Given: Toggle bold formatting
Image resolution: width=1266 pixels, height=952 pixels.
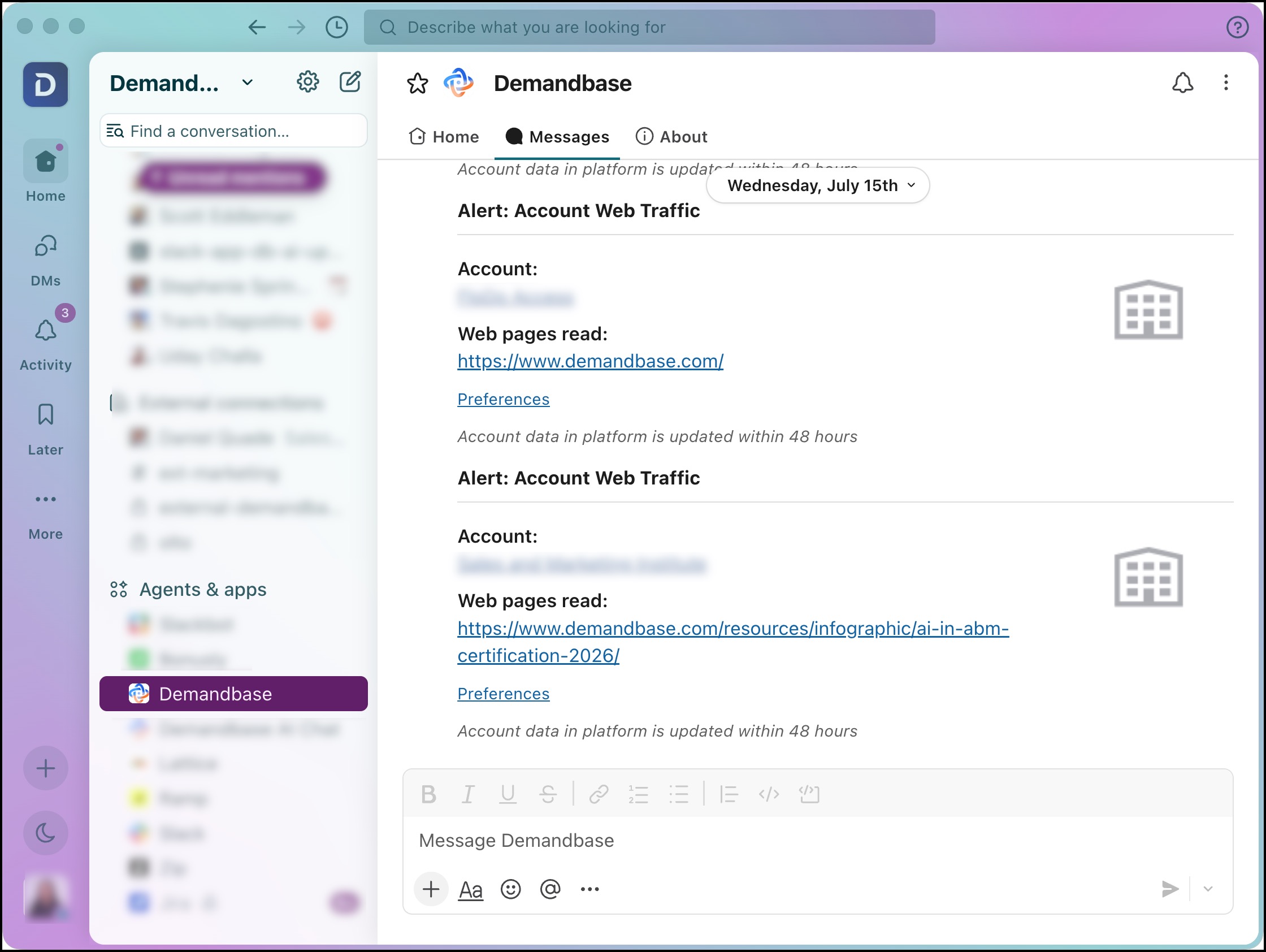Looking at the screenshot, I should click(428, 795).
